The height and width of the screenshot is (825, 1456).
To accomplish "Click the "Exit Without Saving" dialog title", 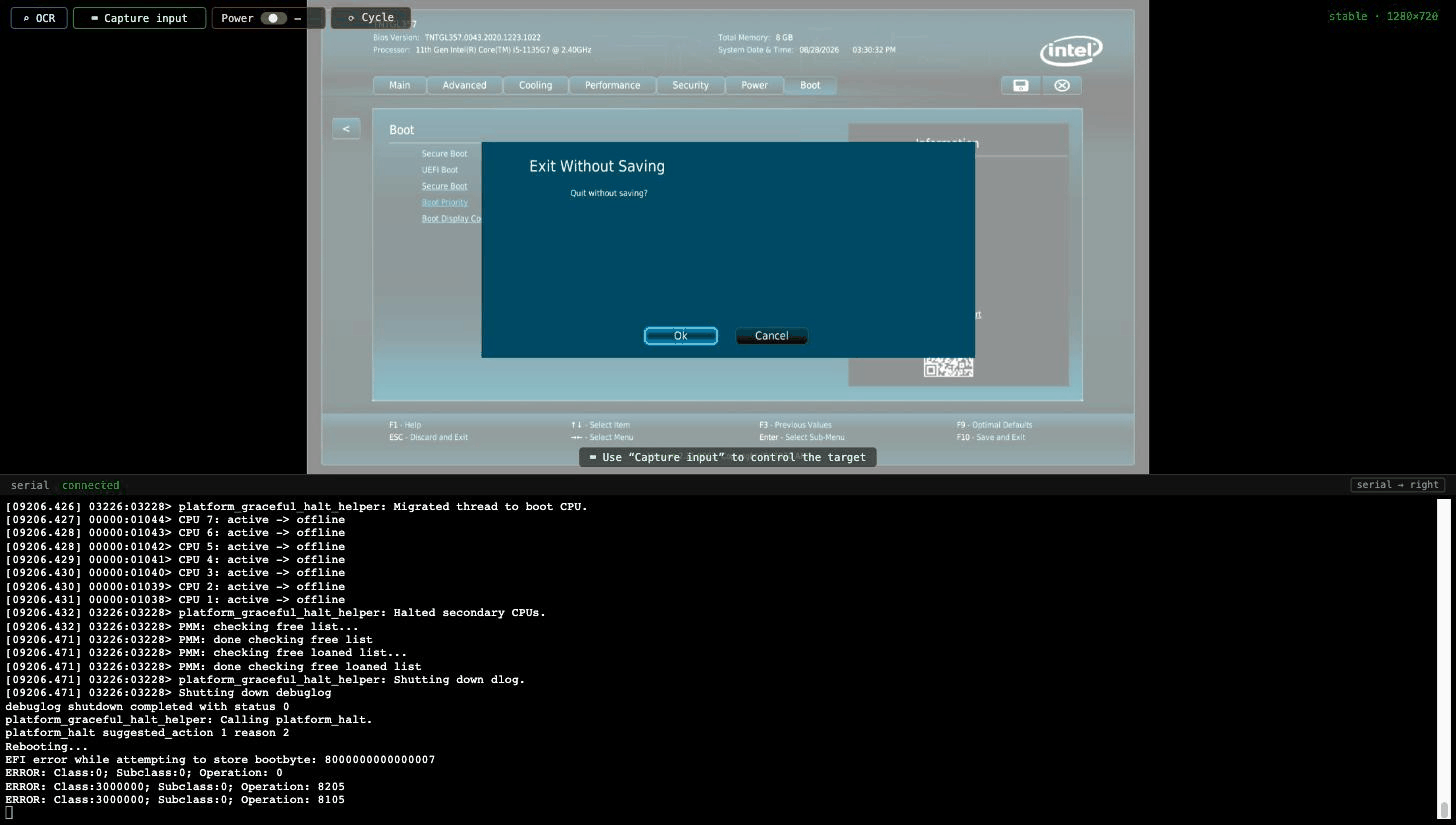I will pyautogui.click(x=597, y=166).
